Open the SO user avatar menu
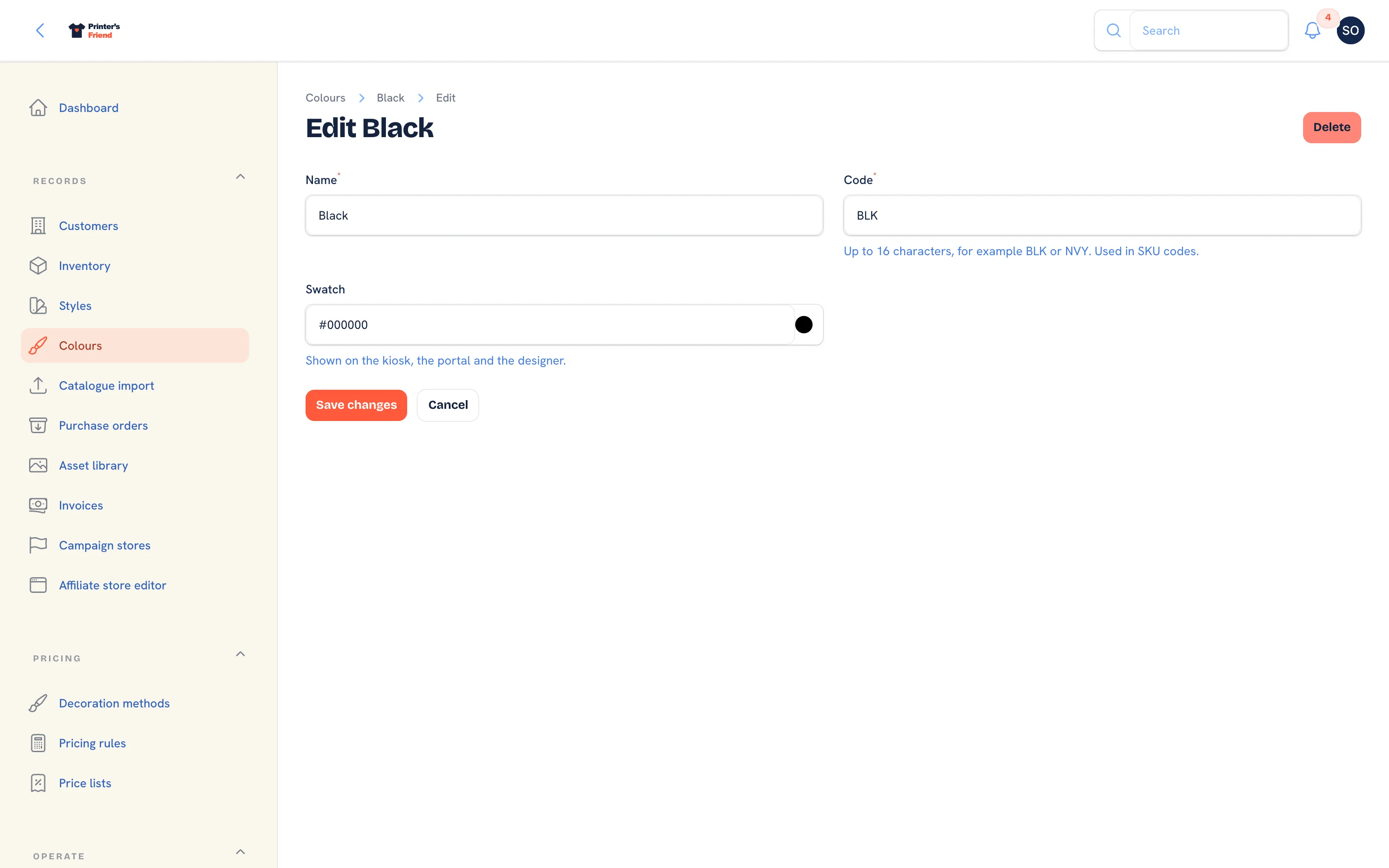The width and height of the screenshot is (1389, 868). 1350,30
